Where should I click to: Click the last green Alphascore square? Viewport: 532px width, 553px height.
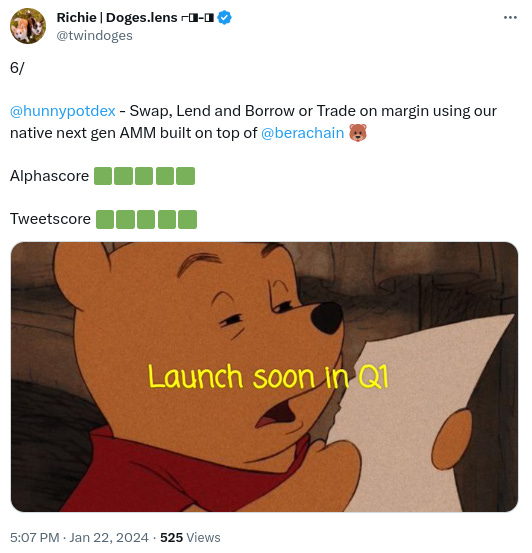click(186, 176)
